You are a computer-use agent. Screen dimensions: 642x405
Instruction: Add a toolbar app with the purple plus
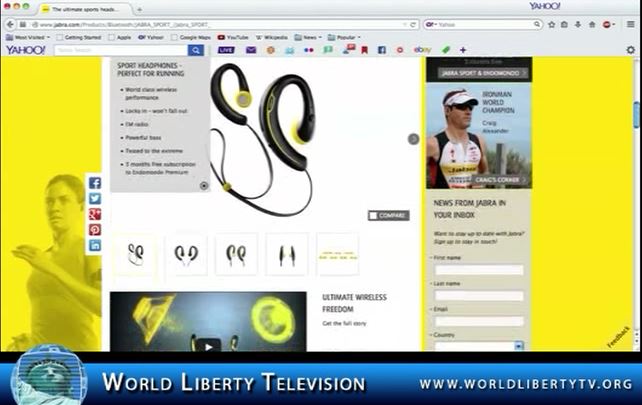pos(463,50)
